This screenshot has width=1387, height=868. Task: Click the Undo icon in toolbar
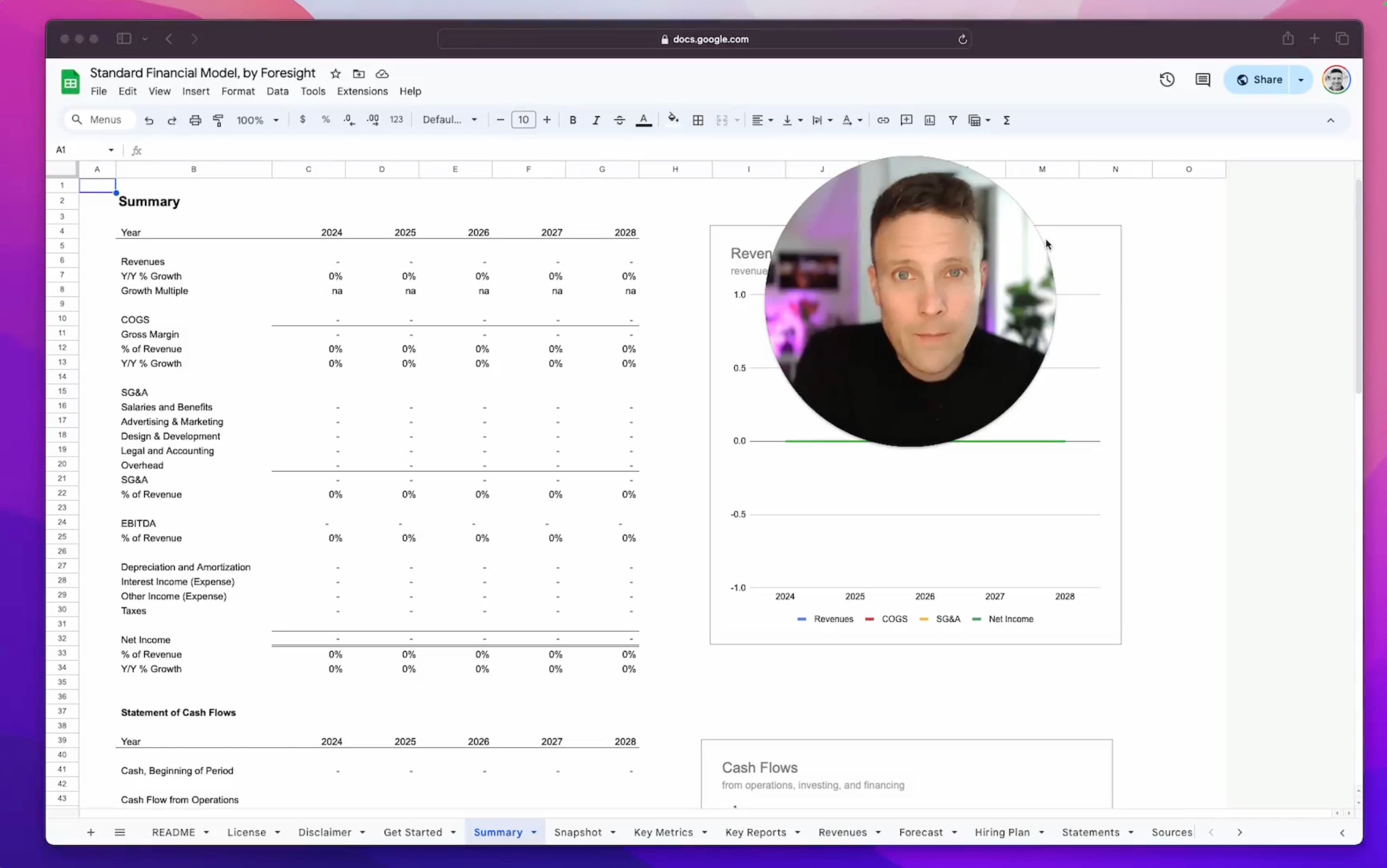148,120
